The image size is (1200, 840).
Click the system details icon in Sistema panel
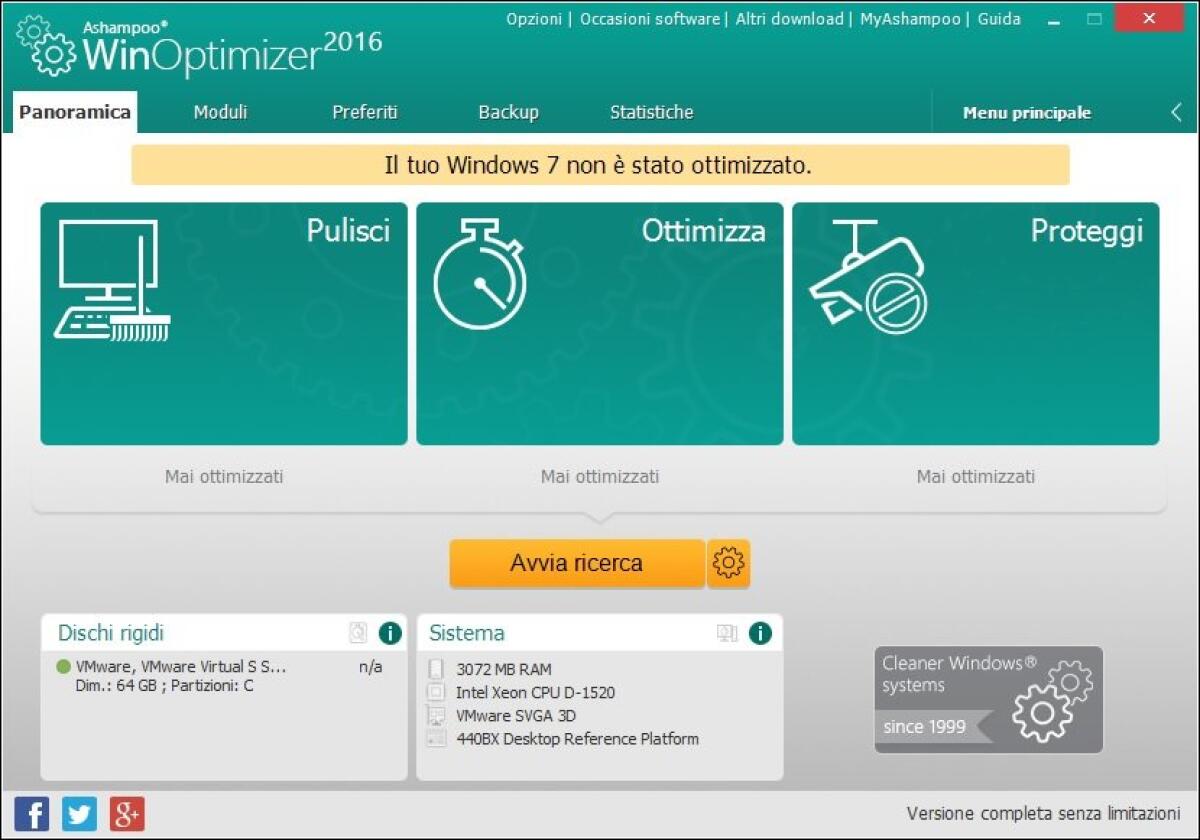point(729,633)
